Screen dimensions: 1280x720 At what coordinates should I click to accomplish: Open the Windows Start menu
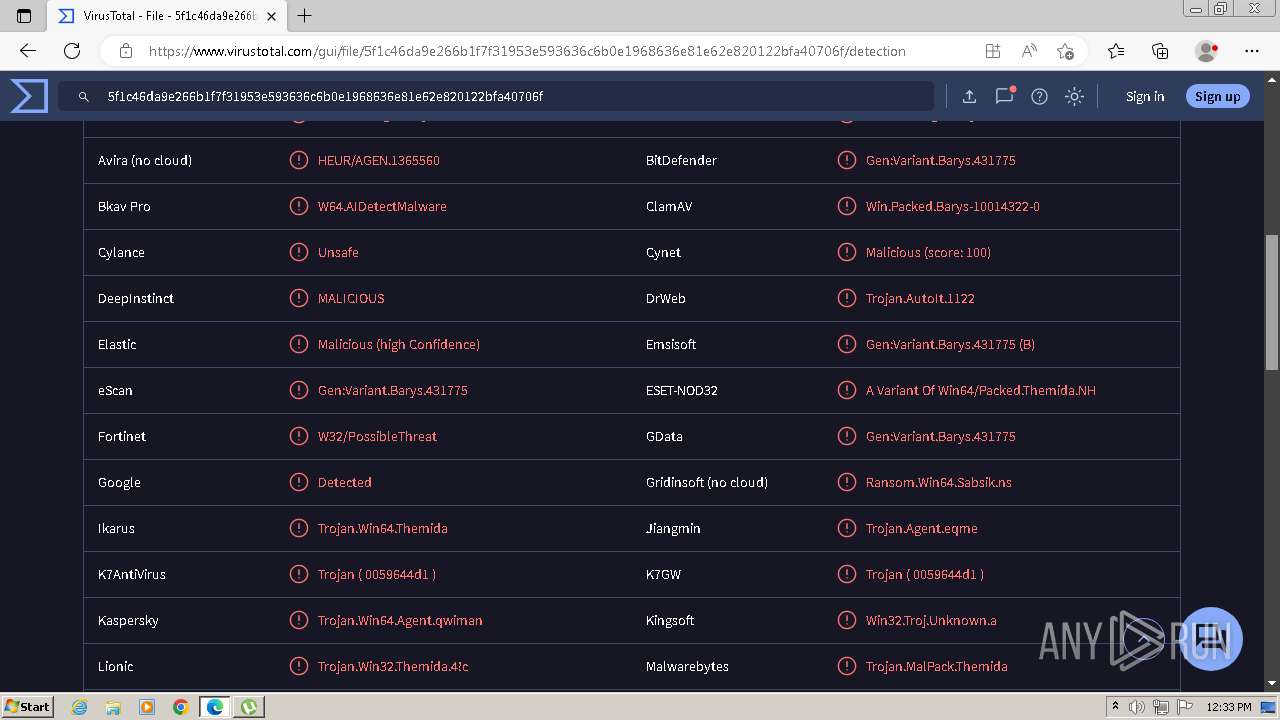(27, 707)
